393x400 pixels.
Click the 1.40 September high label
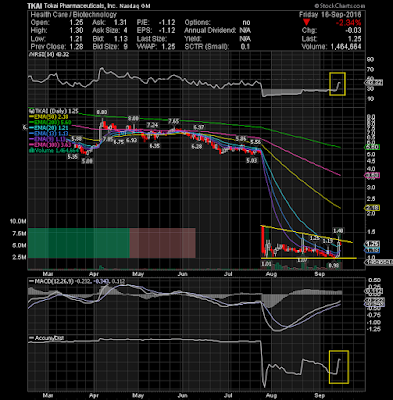[338, 230]
